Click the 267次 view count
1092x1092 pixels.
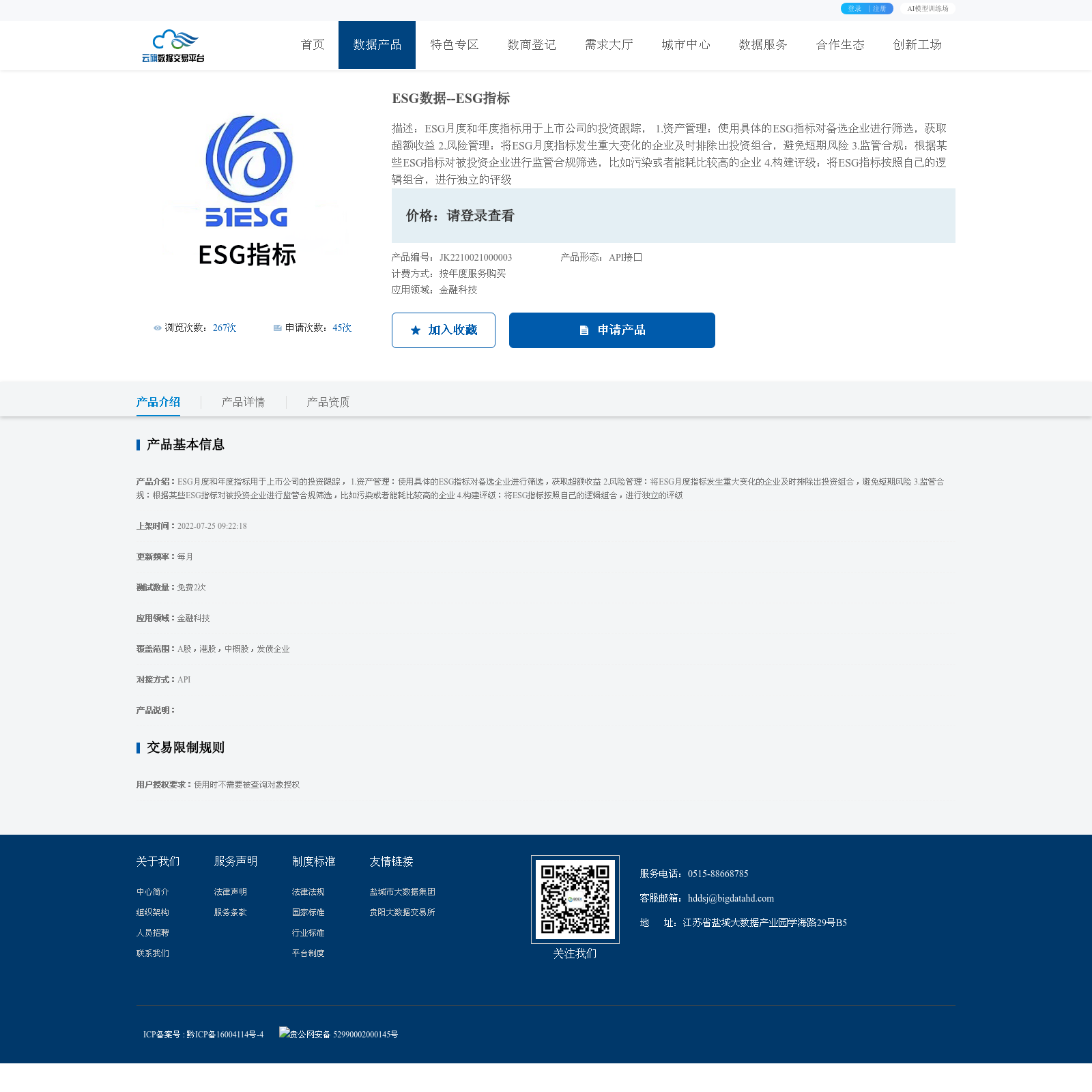[x=225, y=328]
